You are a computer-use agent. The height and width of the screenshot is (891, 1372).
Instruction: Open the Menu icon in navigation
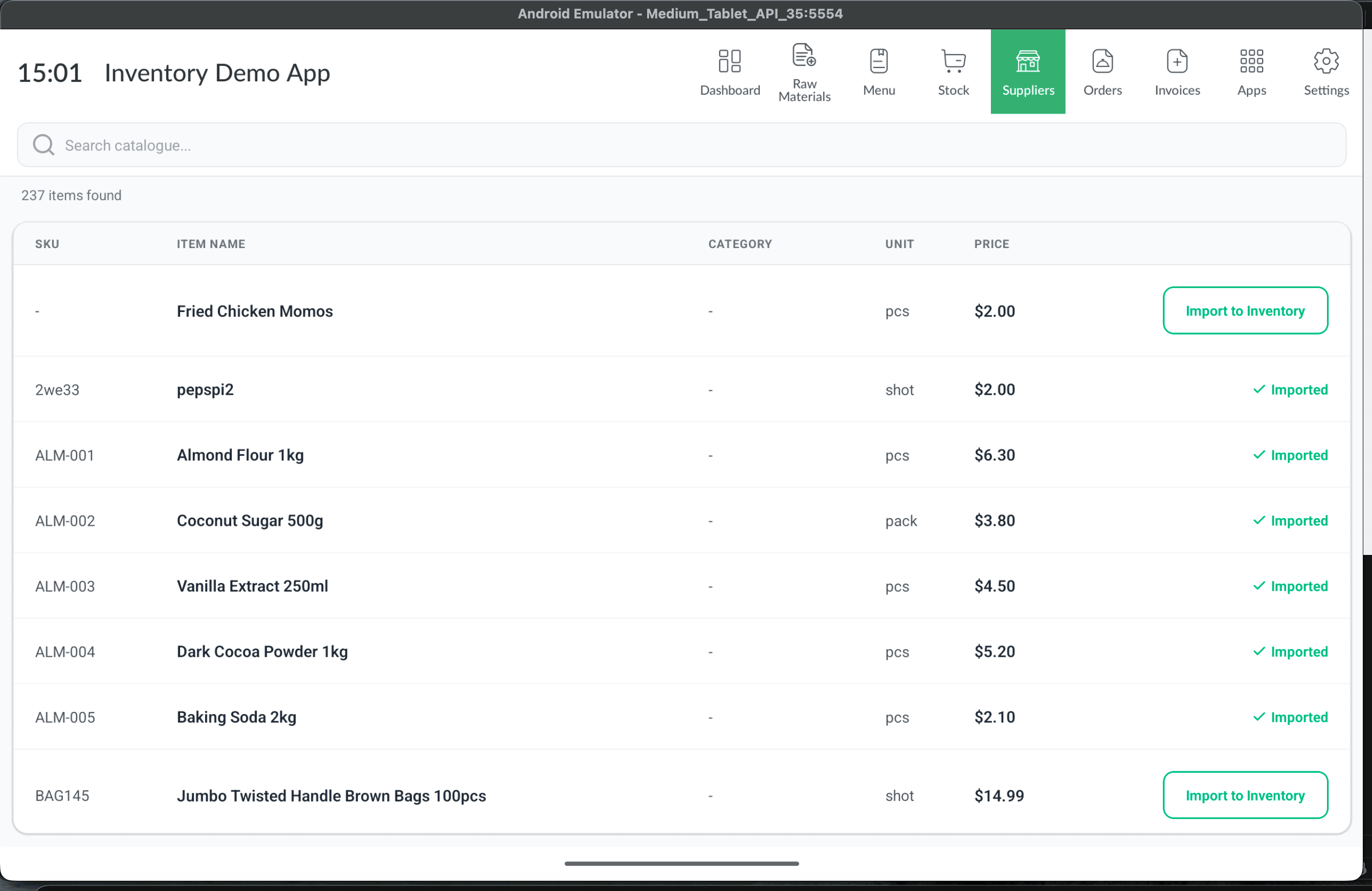pos(878,61)
